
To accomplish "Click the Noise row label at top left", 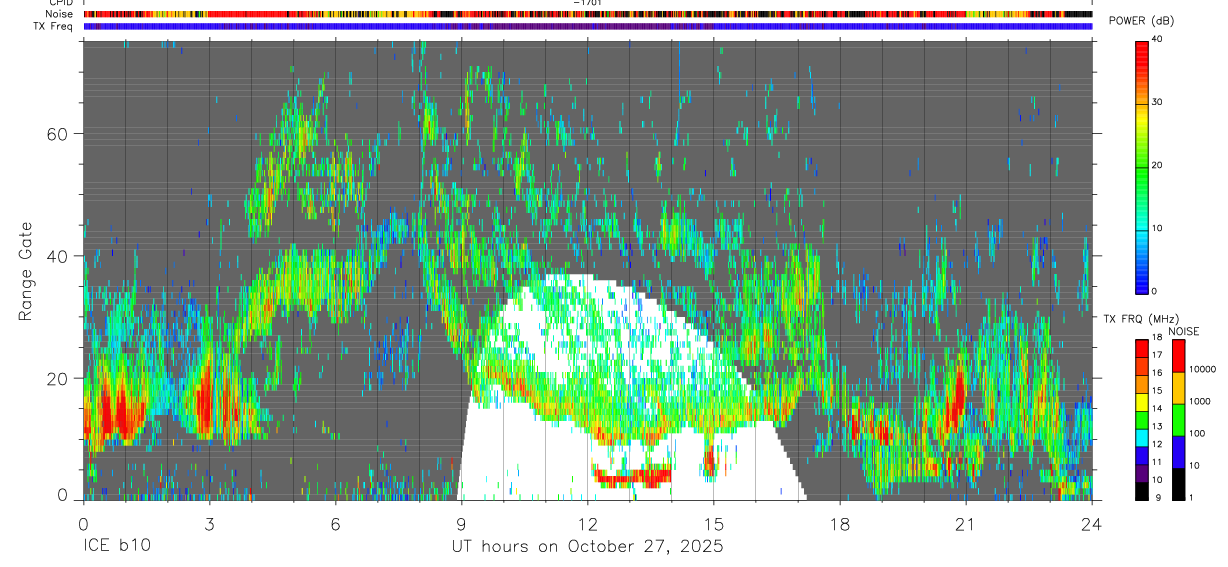I will [61, 14].
